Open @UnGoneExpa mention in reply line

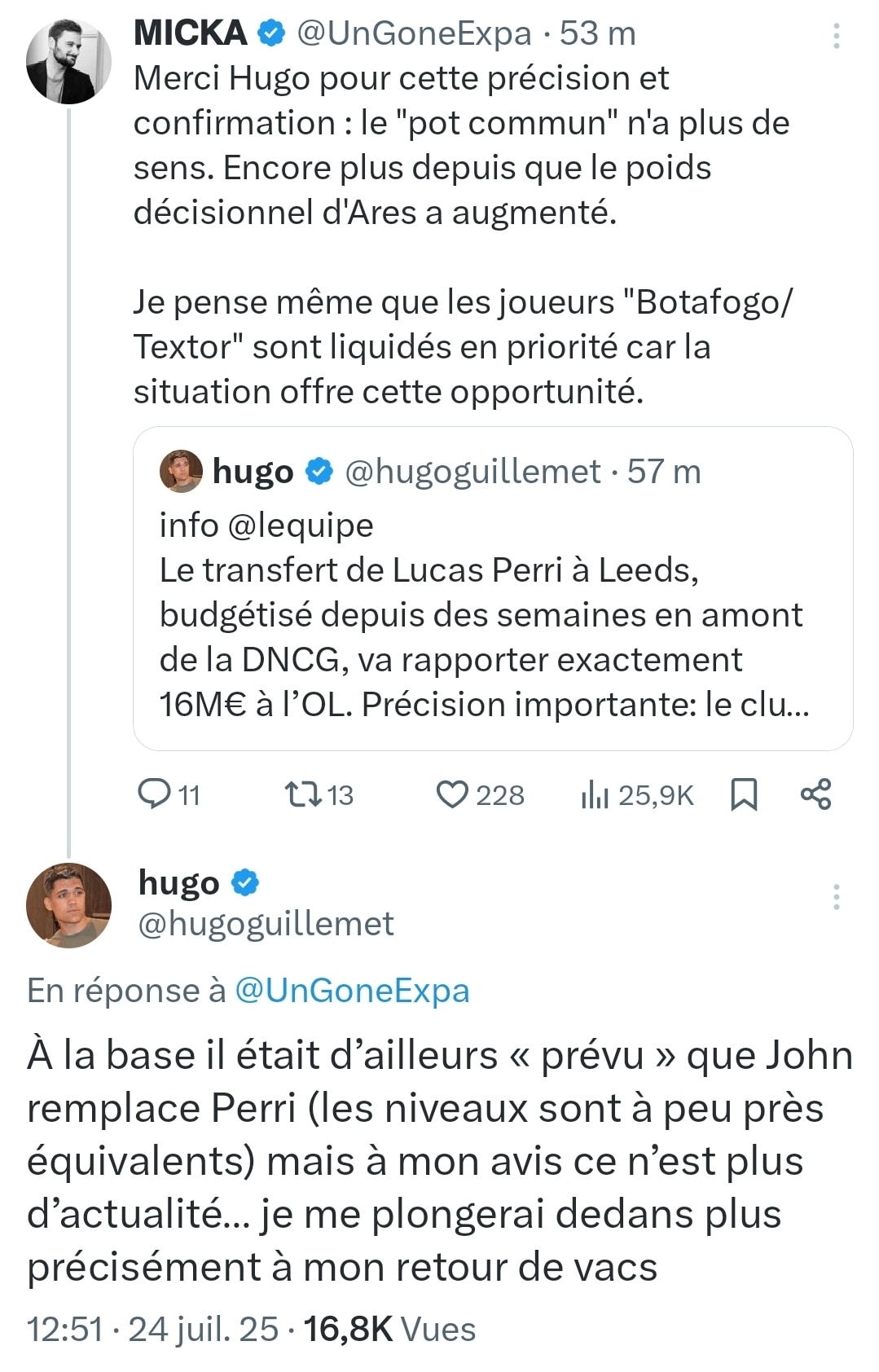tap(352, 991)
